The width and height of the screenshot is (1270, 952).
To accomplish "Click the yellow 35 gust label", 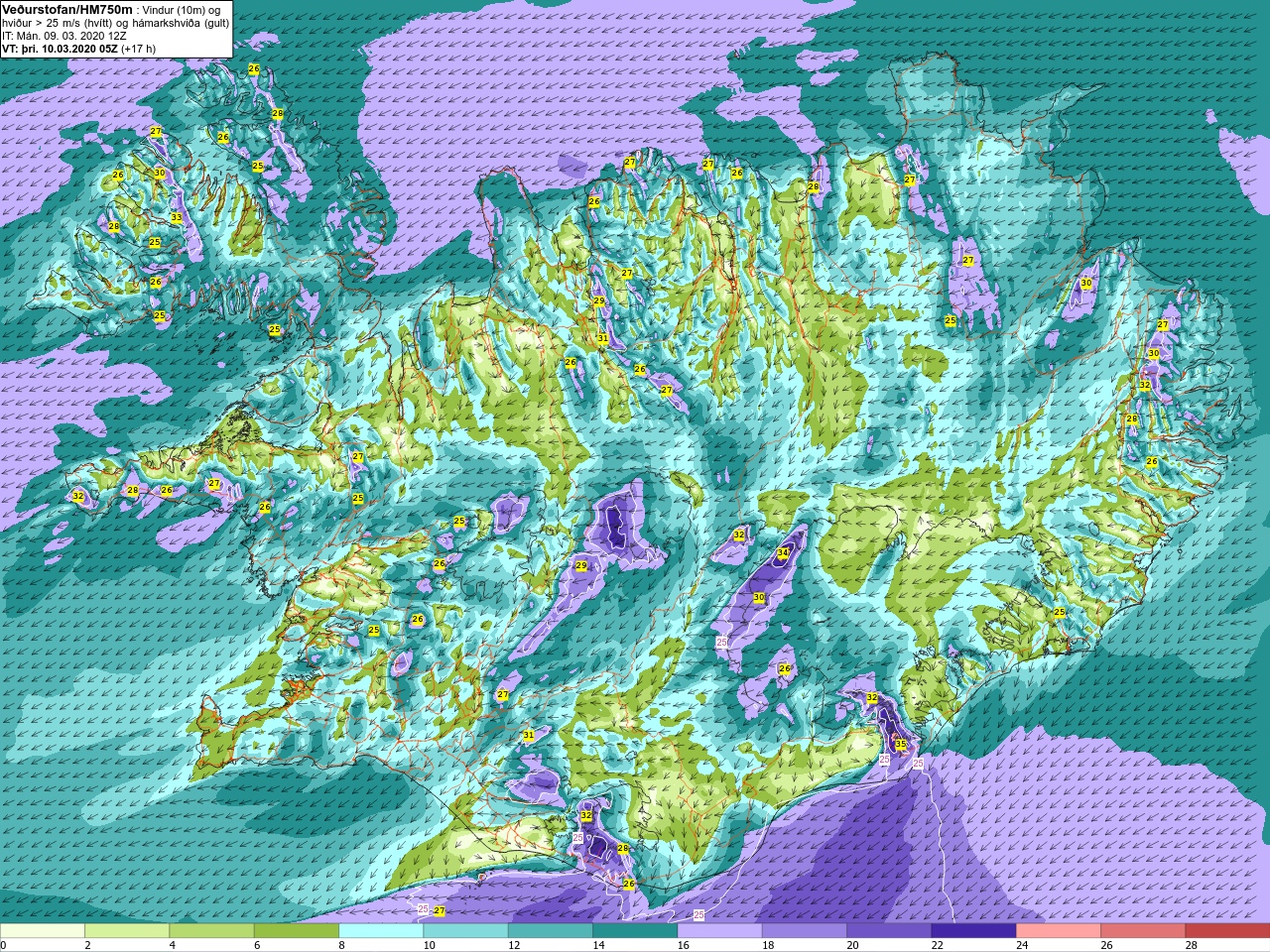I will coord(901,744).
